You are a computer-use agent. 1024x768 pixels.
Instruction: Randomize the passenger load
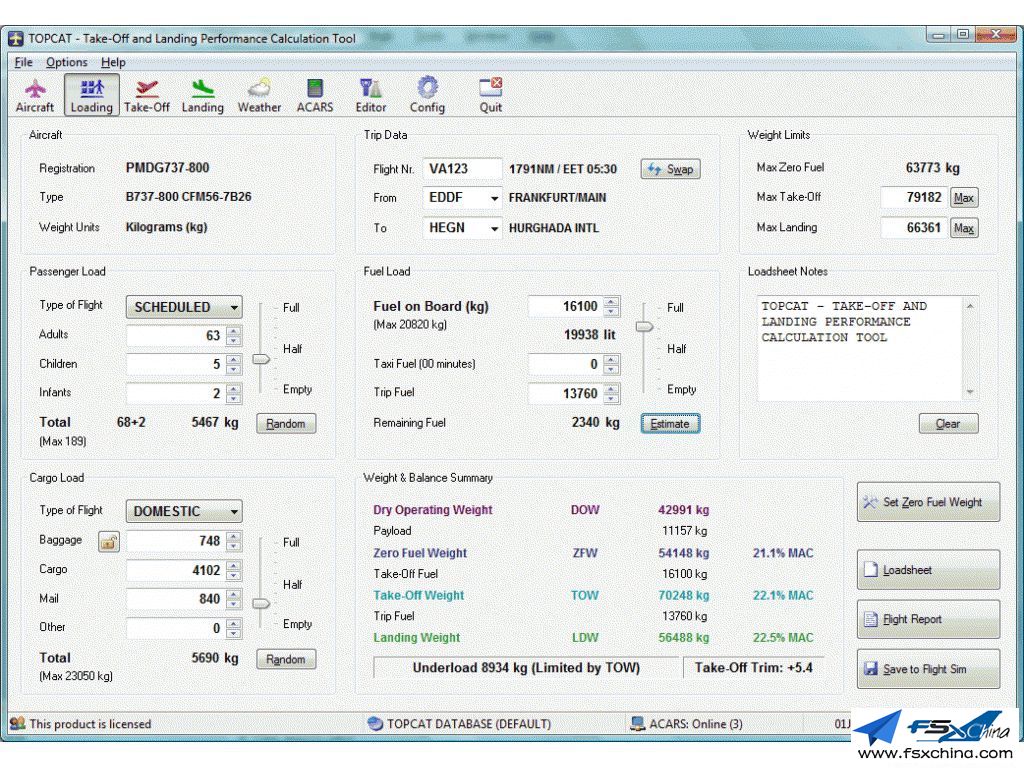pos(286,424)
